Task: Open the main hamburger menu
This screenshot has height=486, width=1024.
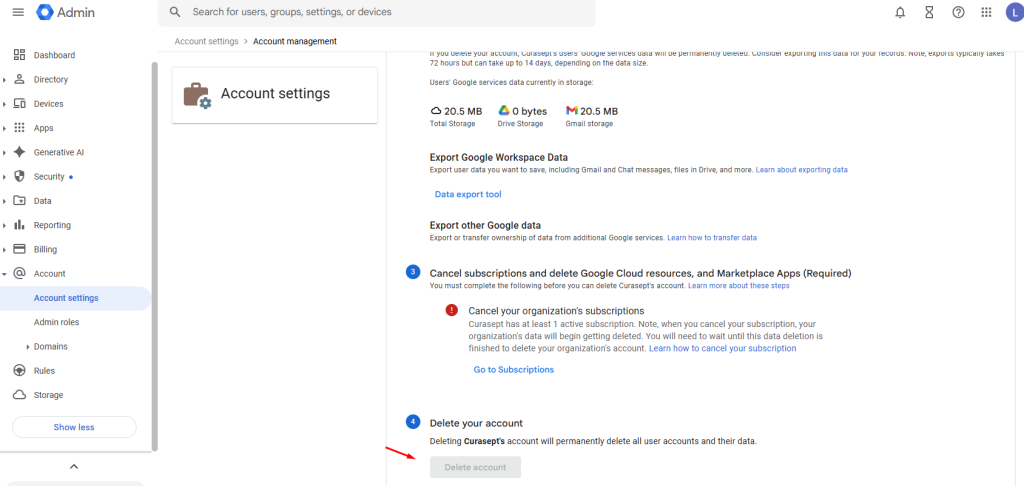Action: [x=18, y=12]
